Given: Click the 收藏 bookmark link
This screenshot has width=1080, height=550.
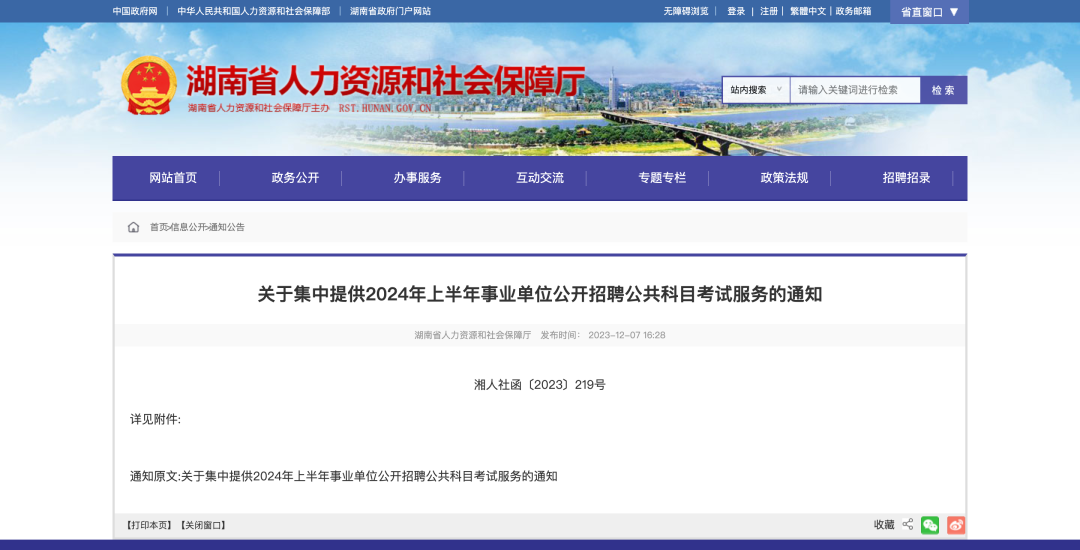Looking at the screenshot, I should (884, 525).
